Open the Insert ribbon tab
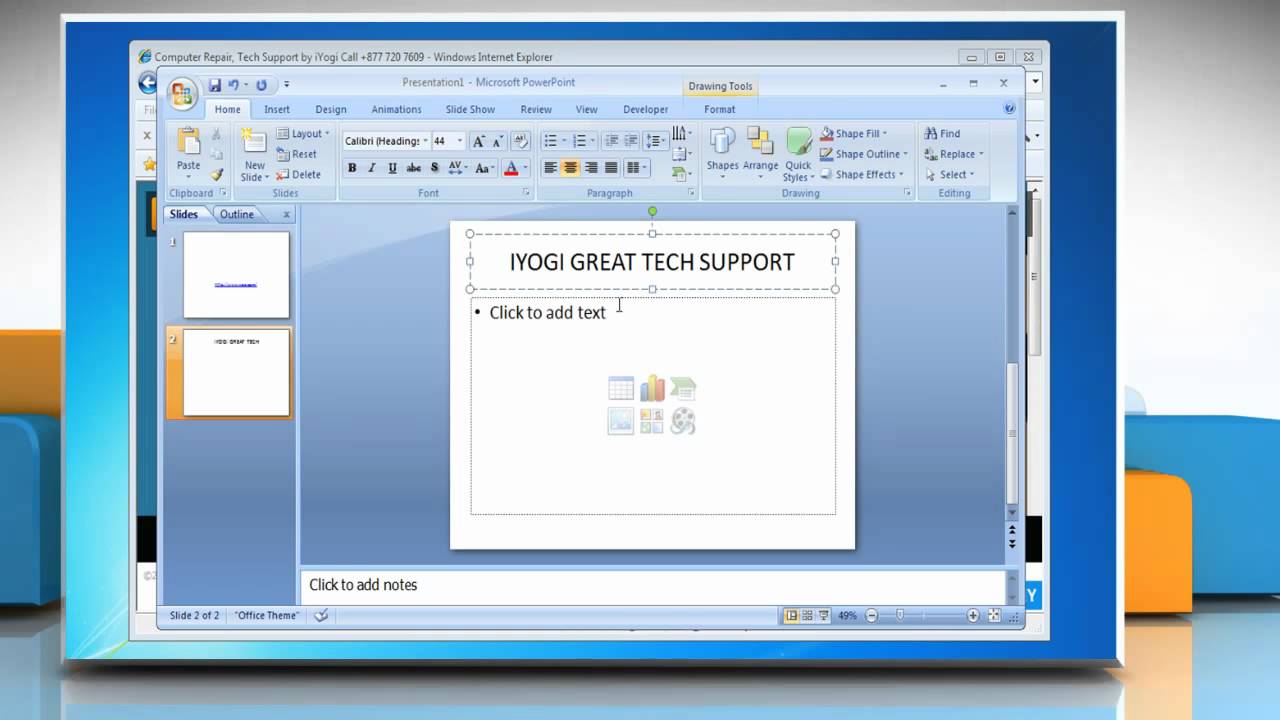 277,110
